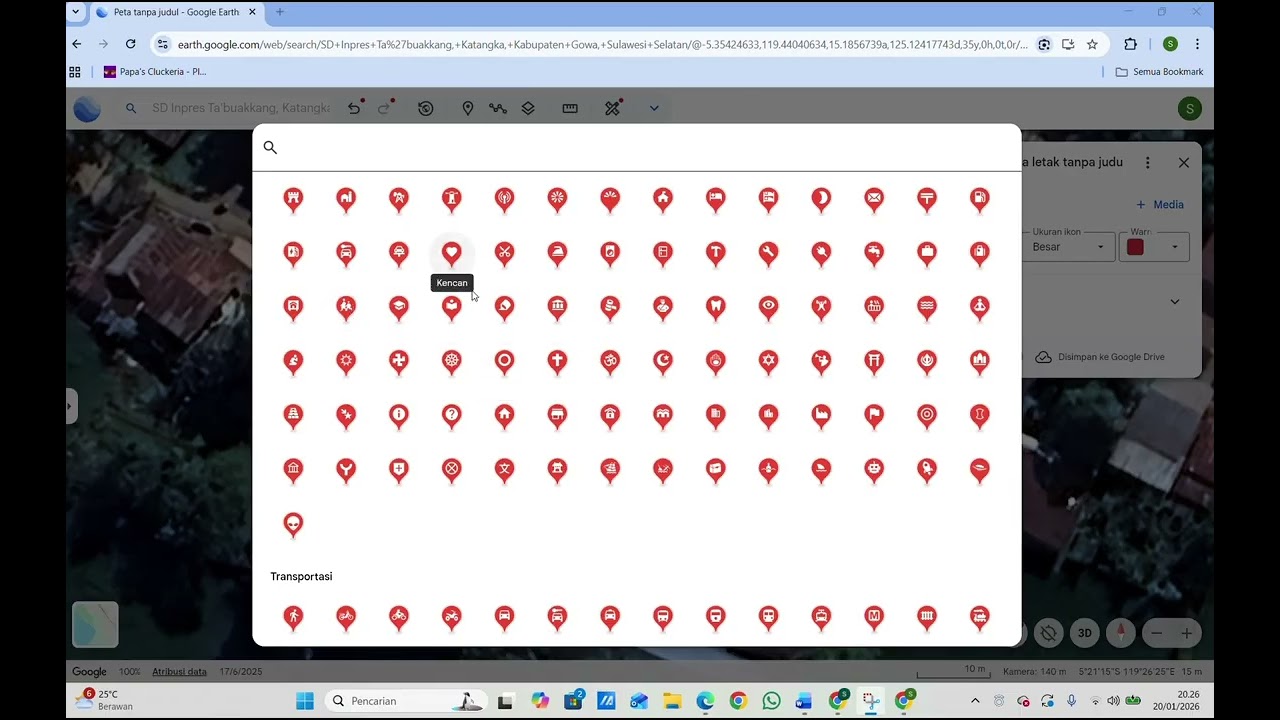Select the shield with plus pin icon
The height and width of the screenshot is (720, 1280).
398,469
